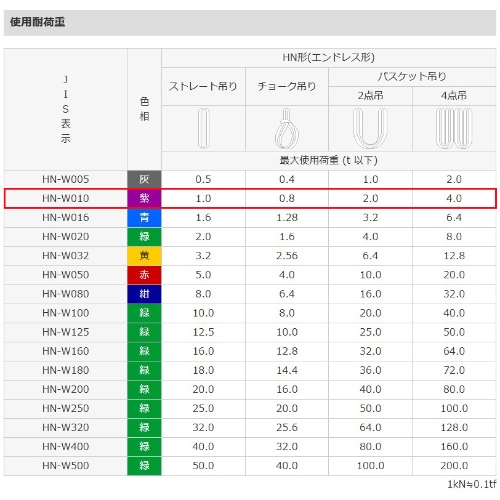The image size is (500, 500).
Task: Click the 1.28 choke value for HN-W016
Action: (287, 217)
